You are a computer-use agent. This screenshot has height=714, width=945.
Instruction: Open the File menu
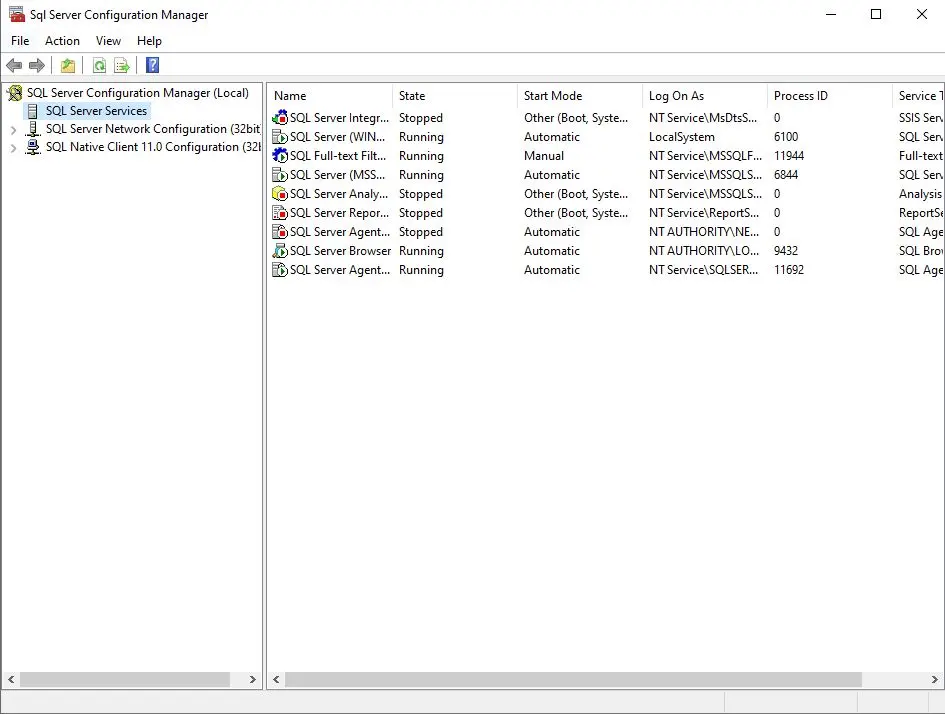pyautogui.click(x=19, y=41)
